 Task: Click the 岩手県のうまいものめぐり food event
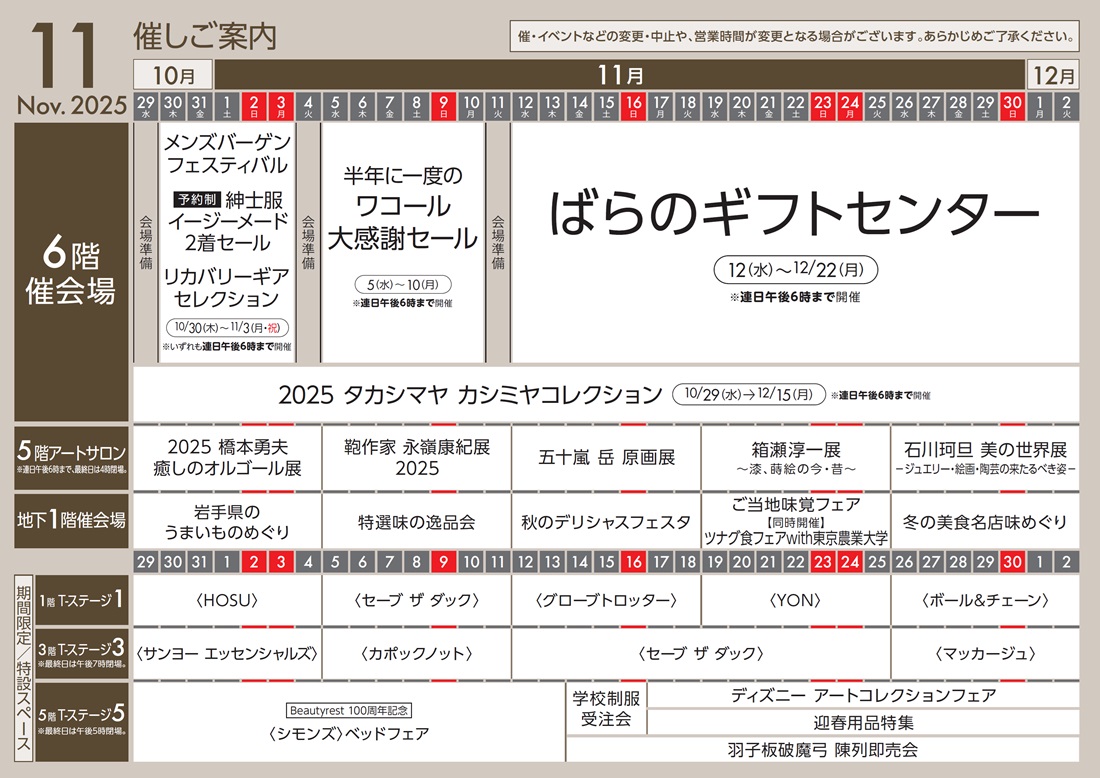click(x=227, y=521)
